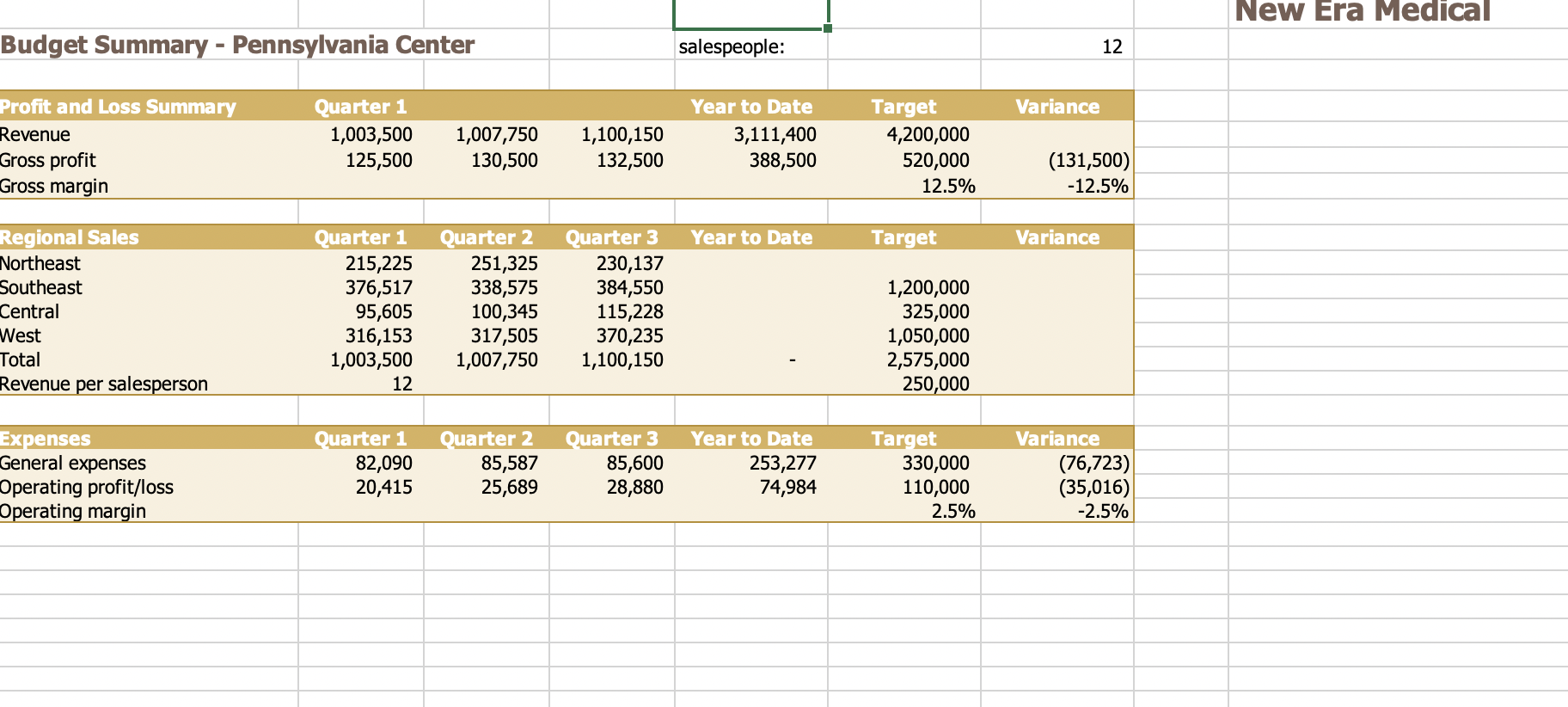Screen dimensions: 1568x707
Task: Select Gross profit value 132,500
Action: [x=630, y=160]
